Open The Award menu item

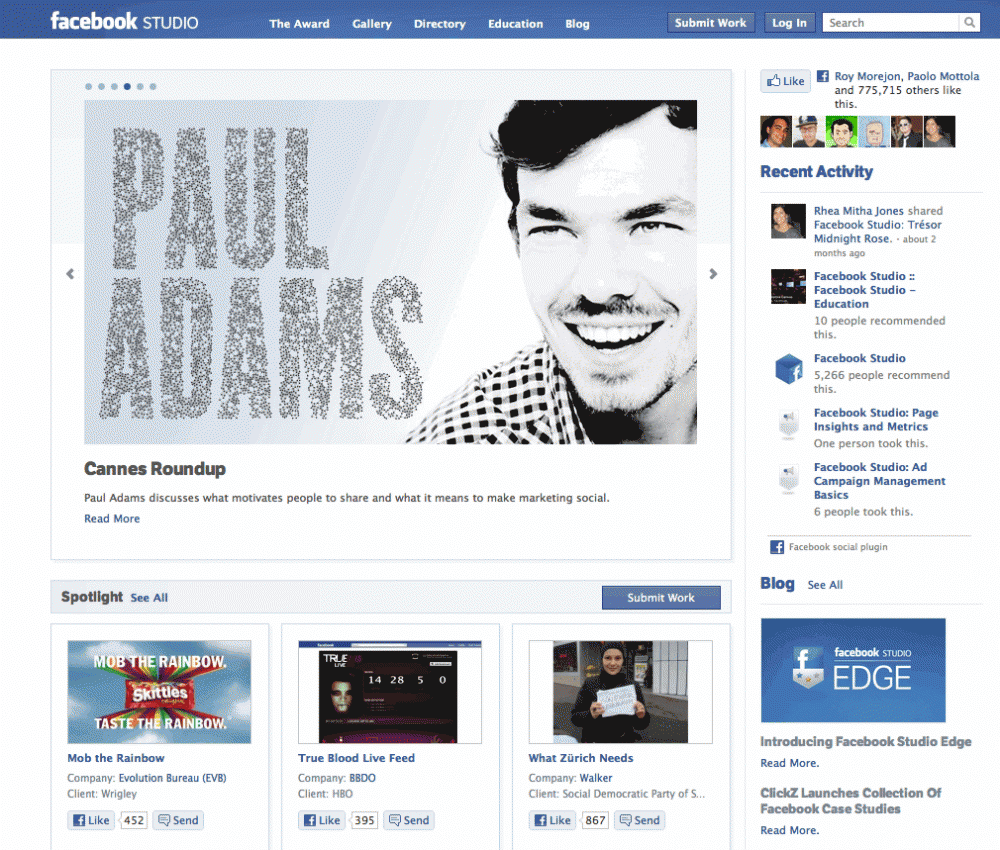[299, 24]
